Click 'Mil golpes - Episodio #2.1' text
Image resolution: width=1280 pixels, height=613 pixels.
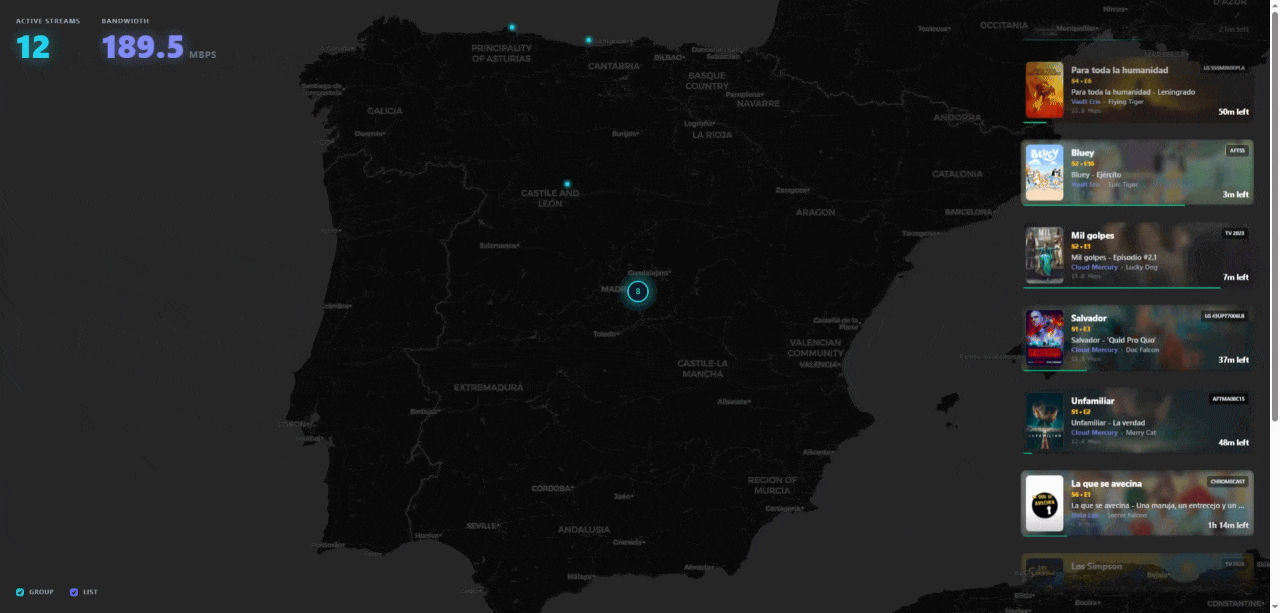[x=1113, y=257]
